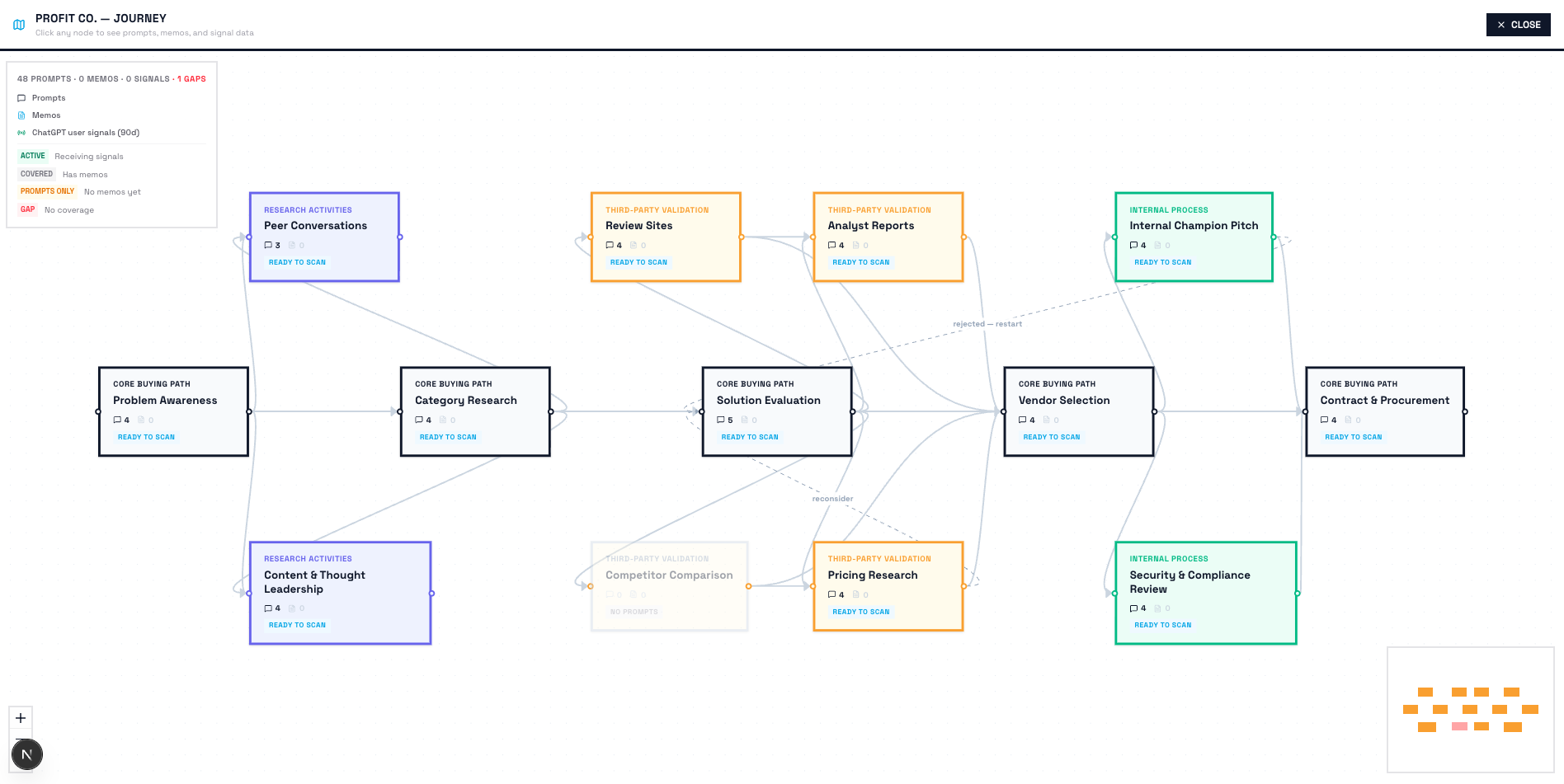Click the minimap overview thumbnail
Screen dimensions: 1564x784
tap(1470, 710)
